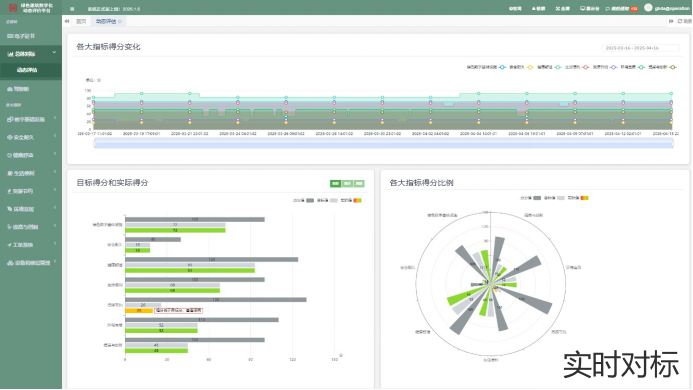Screen dimensions: 693x390
Task: Toggle the green 环境宜居 line legend
Action: [641, 67]
